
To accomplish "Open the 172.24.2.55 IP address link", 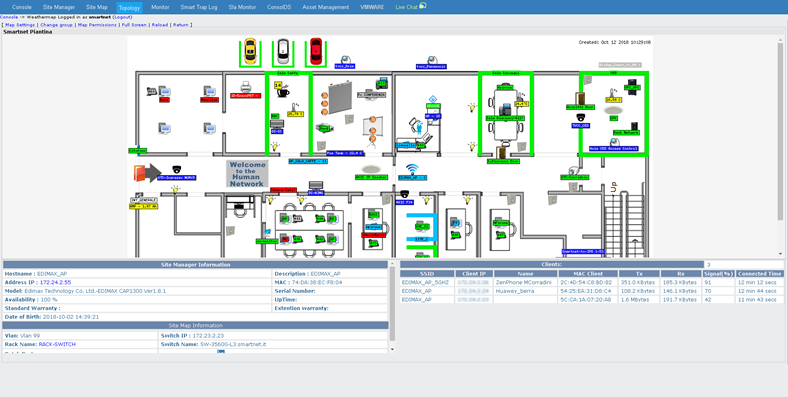I will [x=56, y=282].
